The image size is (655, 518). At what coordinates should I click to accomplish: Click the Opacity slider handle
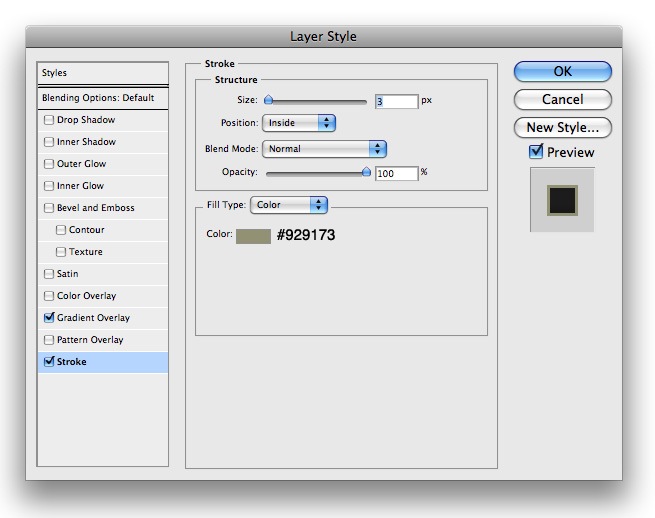(366, 172)
